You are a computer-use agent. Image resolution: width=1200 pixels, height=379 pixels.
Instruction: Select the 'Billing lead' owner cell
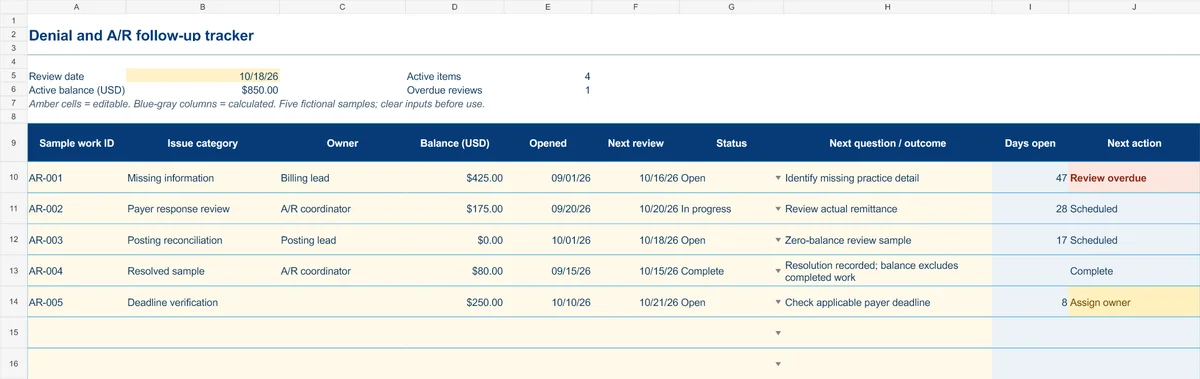coord(343,178)
